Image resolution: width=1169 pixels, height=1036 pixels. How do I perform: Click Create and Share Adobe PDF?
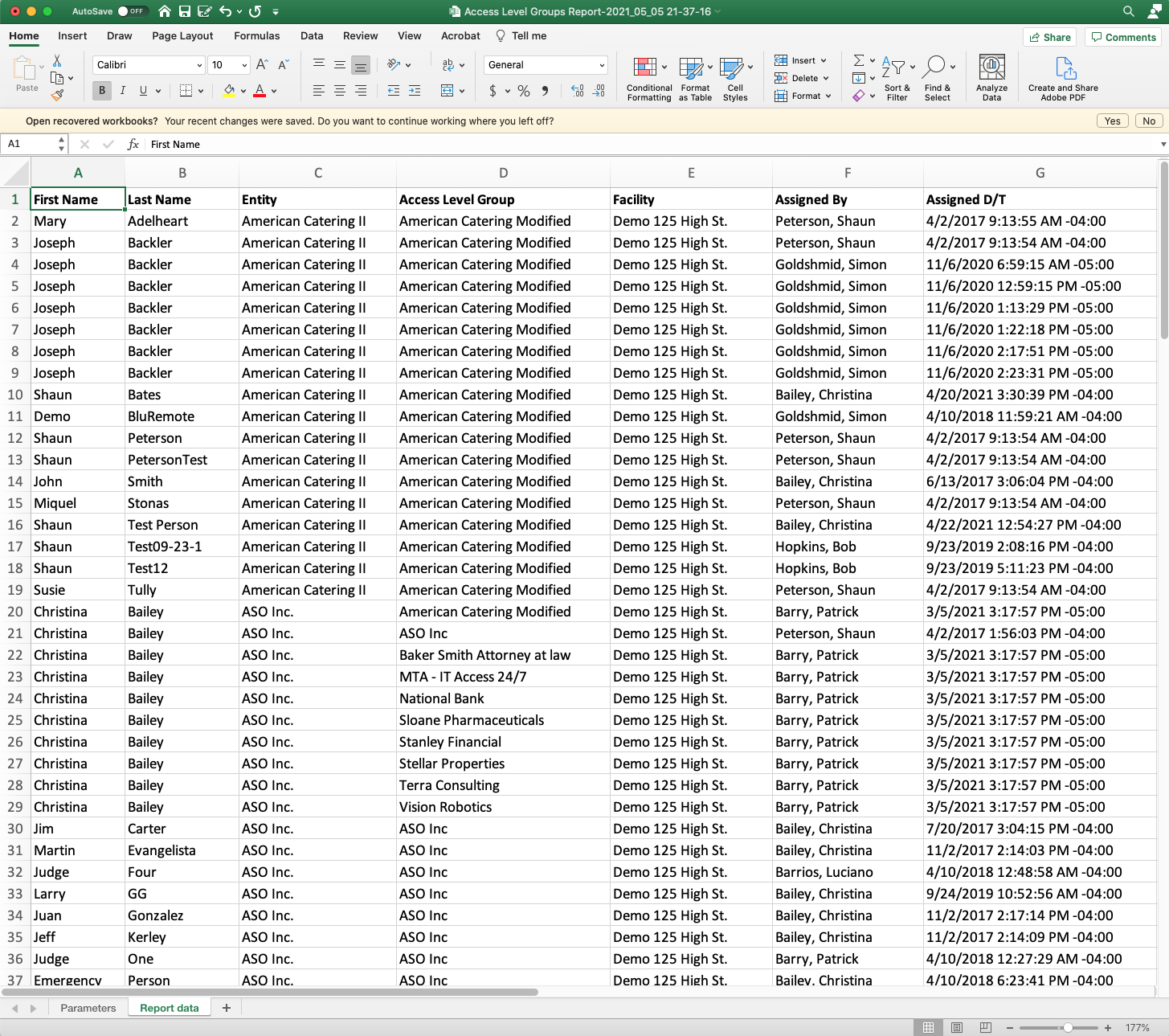pos(1062,78)
